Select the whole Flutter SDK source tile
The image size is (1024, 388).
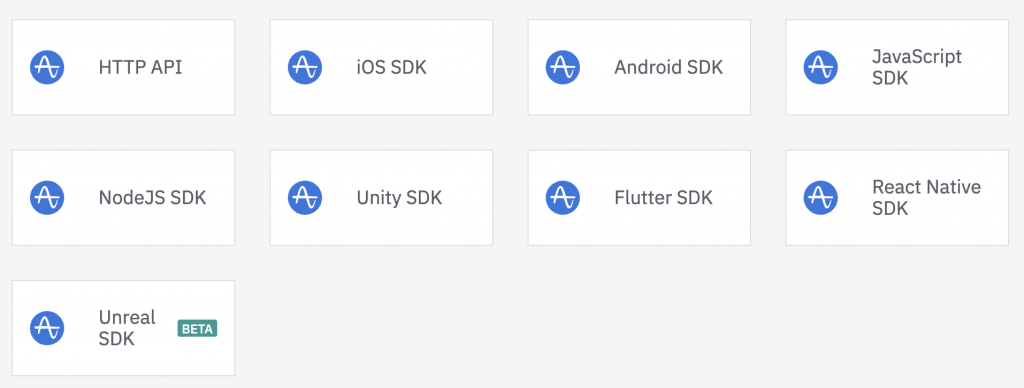pos(639,198)
